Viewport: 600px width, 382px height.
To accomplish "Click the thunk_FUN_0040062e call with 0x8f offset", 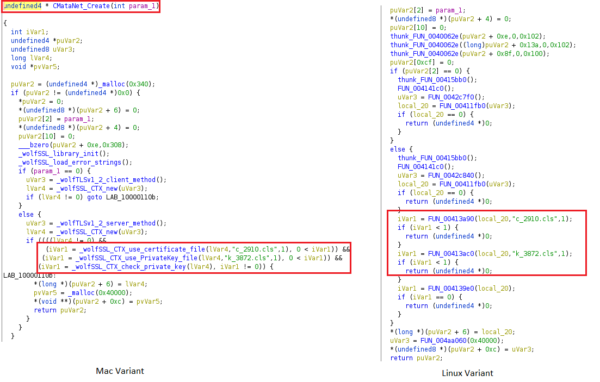I will [470, 54].
